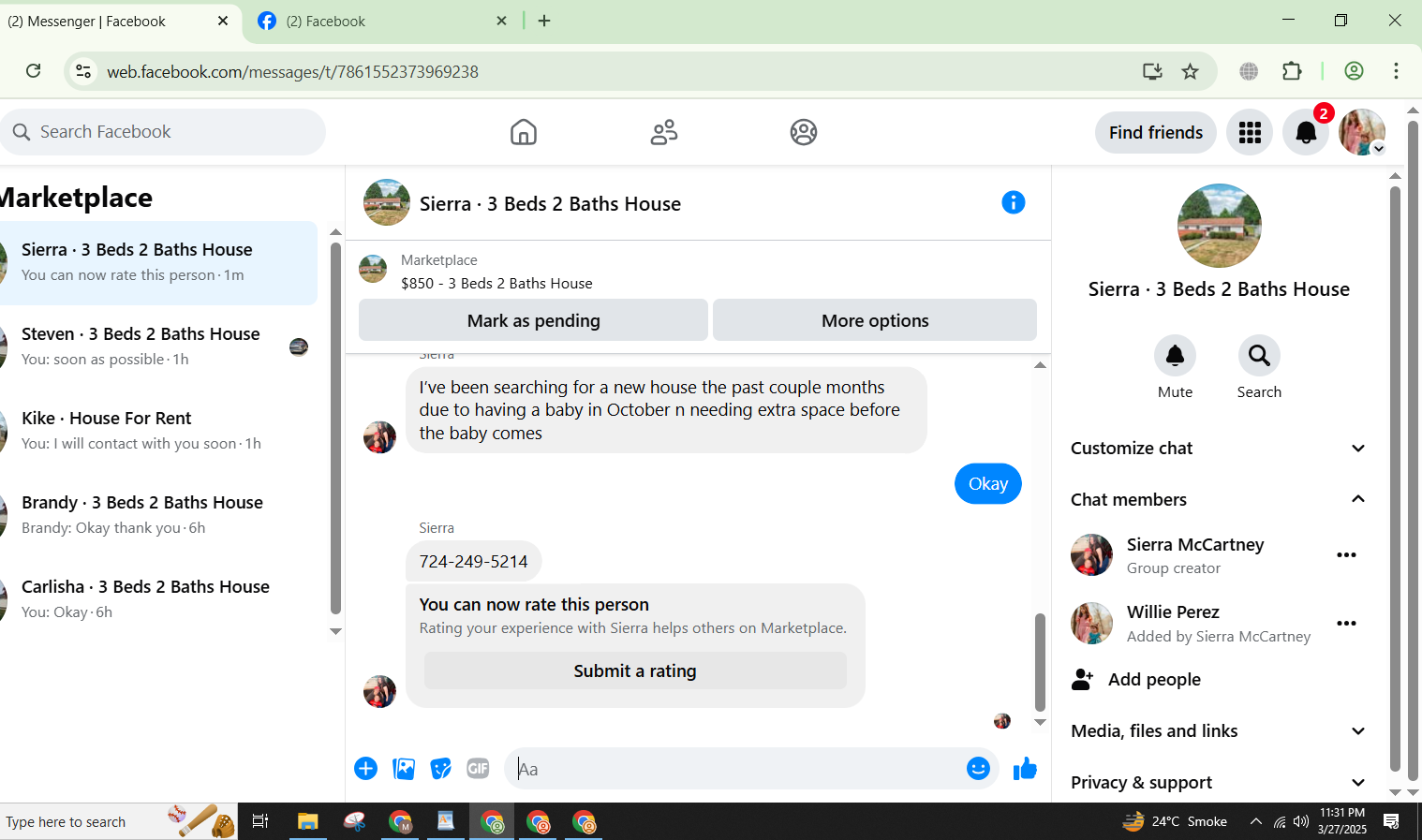
Task: Show hidden system tray icons
Action: coord(1255,821)
